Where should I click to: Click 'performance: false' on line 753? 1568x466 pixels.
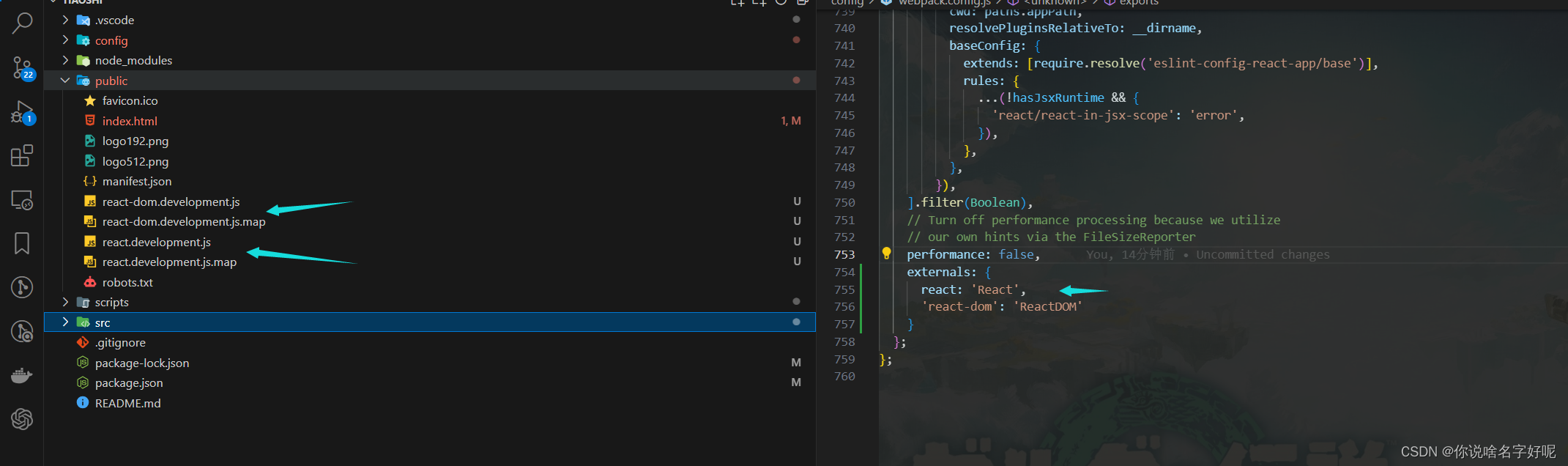(970, 254)
